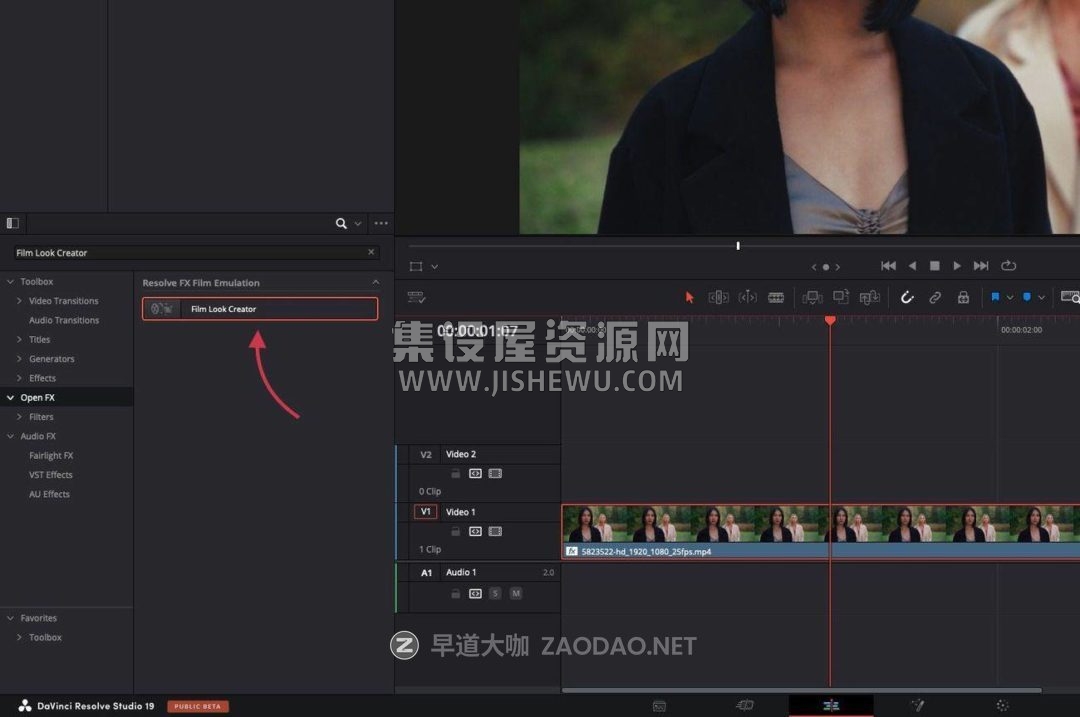Lock the Video 2 track
The width and height of the screenshot is (1080, 717).
[x=455, y=473]
